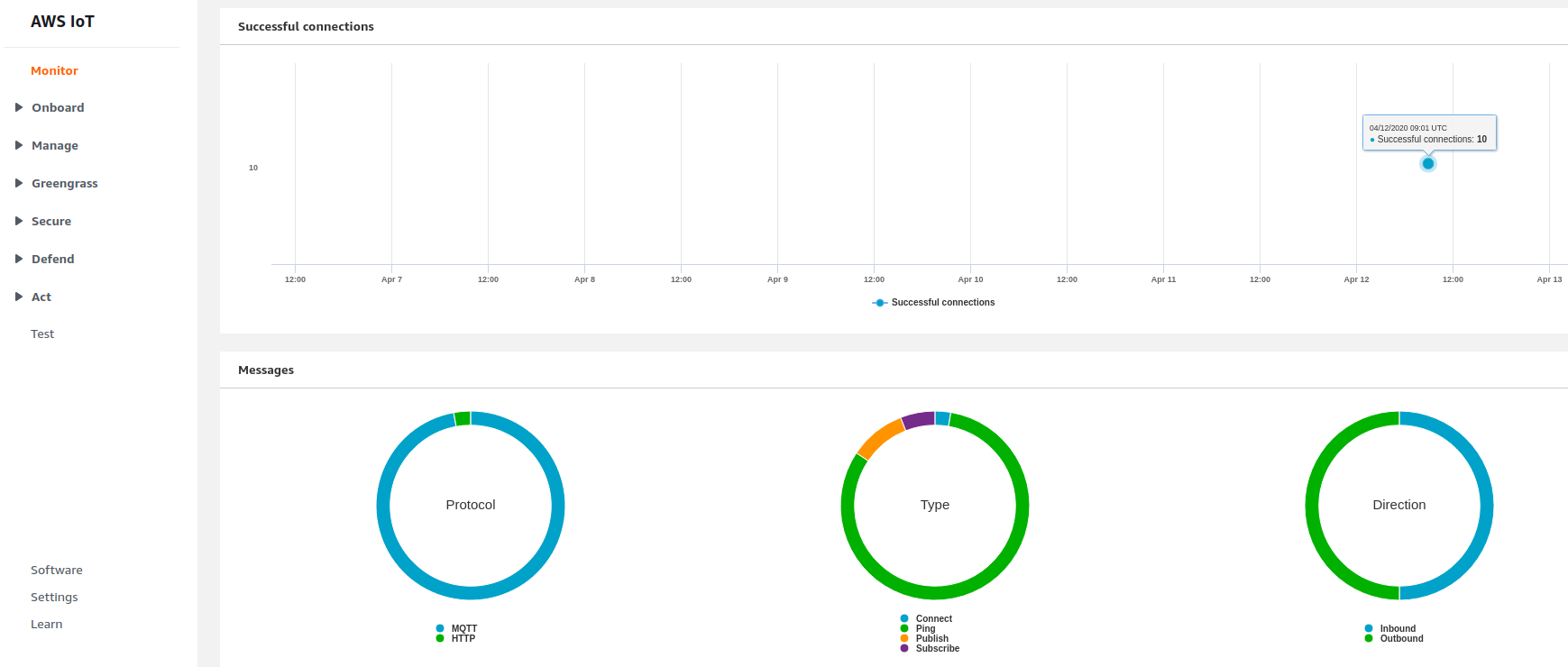1568x667 pixels.
Task: Click the Outbound legend dot
Action: click(1369, 638)
